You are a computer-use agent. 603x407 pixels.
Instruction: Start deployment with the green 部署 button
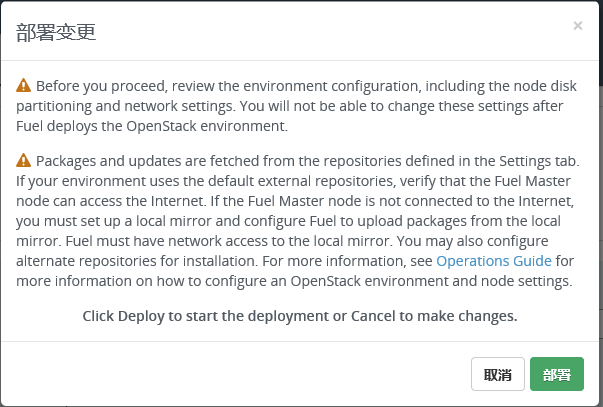[557, 374]
